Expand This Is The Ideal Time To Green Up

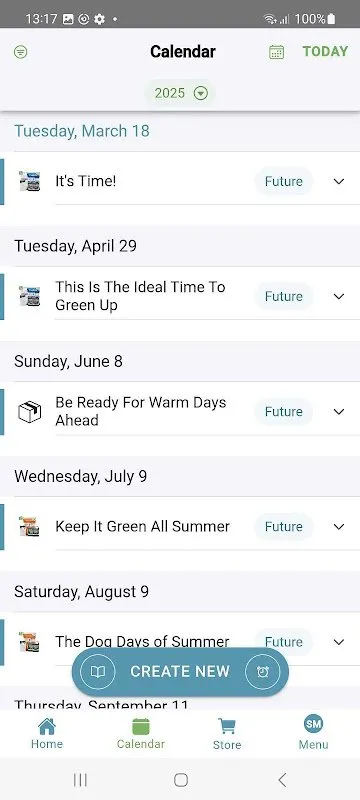click(x=339, y=296)
